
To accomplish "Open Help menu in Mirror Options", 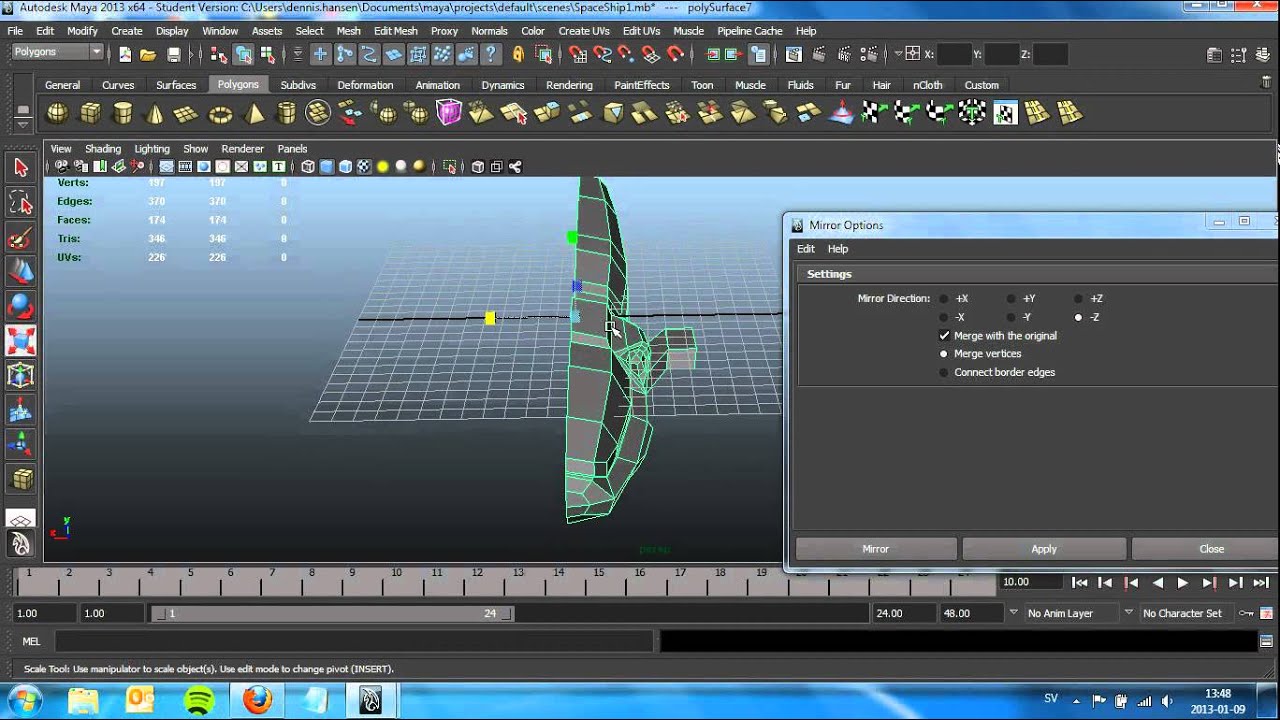I will (x=838, y=249).
